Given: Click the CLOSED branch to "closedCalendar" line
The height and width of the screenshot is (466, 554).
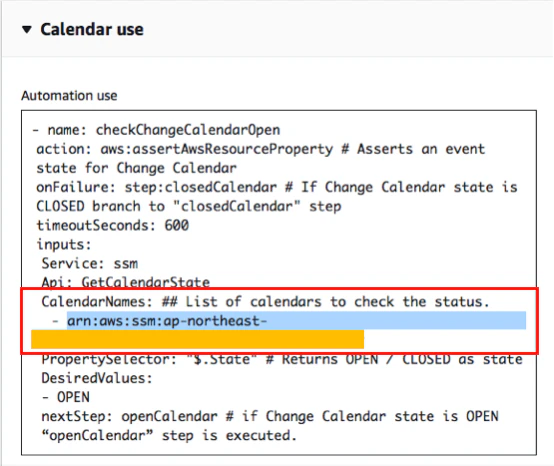Looking at the screenshot, I should coord(189,206).
